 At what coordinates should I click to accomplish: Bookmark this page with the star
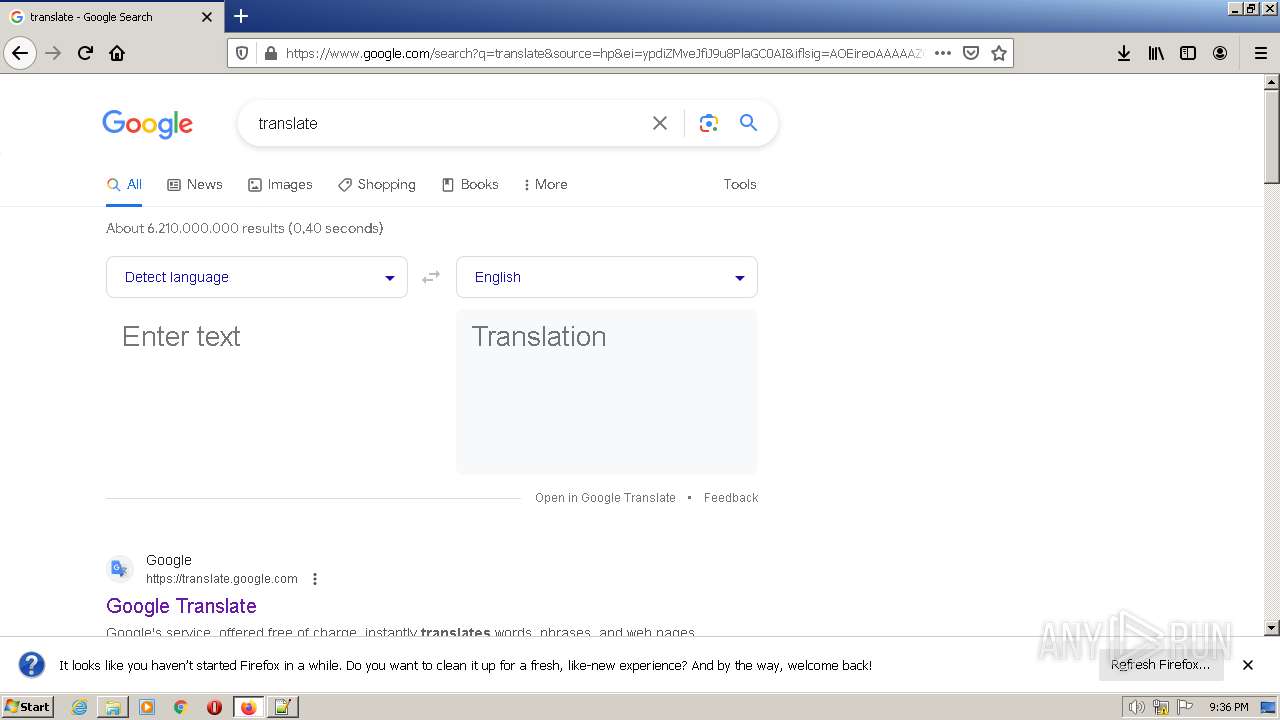(998, 53)
